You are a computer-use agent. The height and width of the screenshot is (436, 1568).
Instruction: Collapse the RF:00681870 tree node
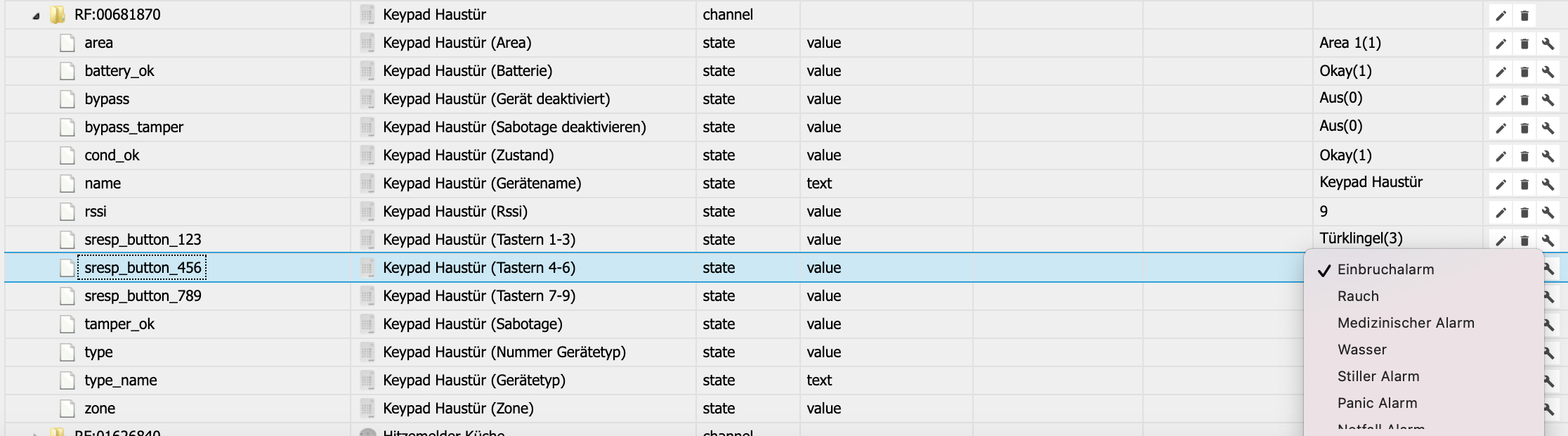click(36, 15)
